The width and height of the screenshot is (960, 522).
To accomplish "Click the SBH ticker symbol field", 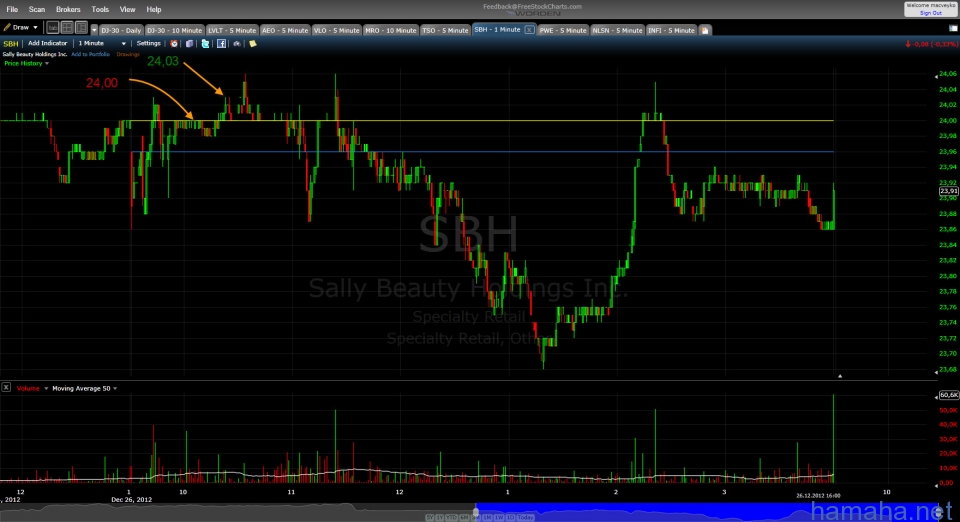I will (11, 43).
